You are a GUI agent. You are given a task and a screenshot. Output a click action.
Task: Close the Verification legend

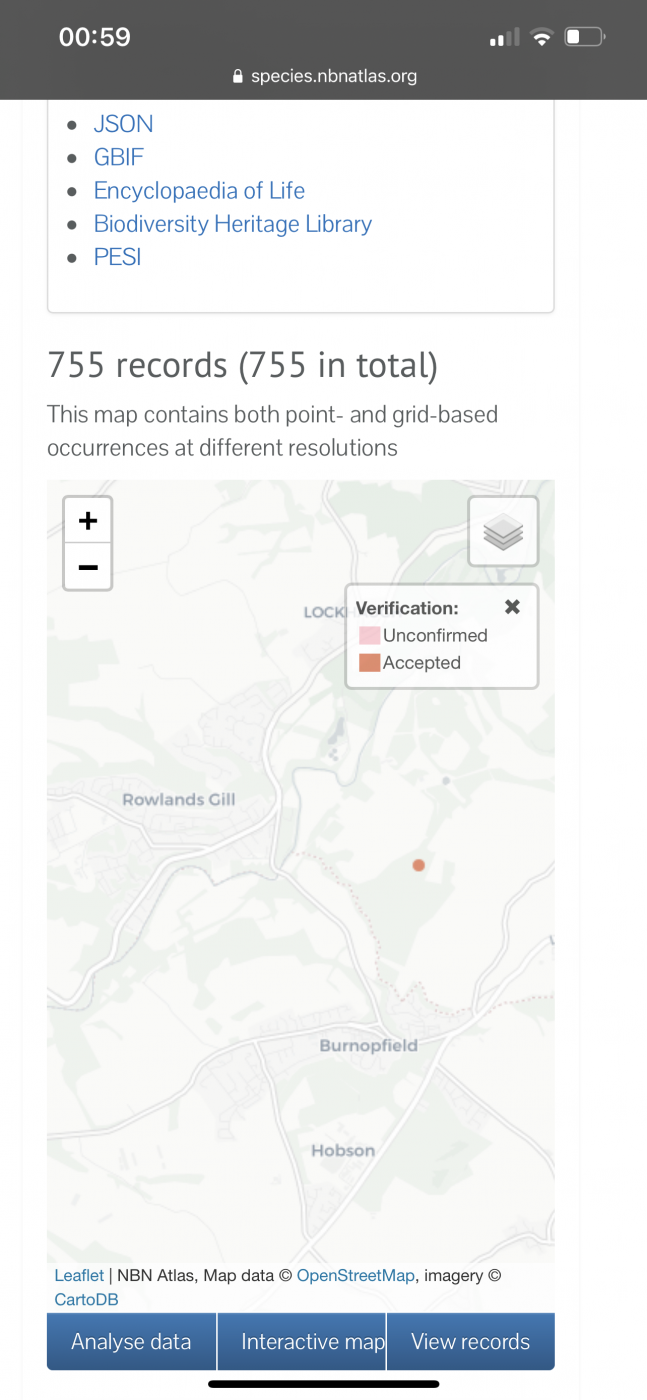click(x=512, y=607)
